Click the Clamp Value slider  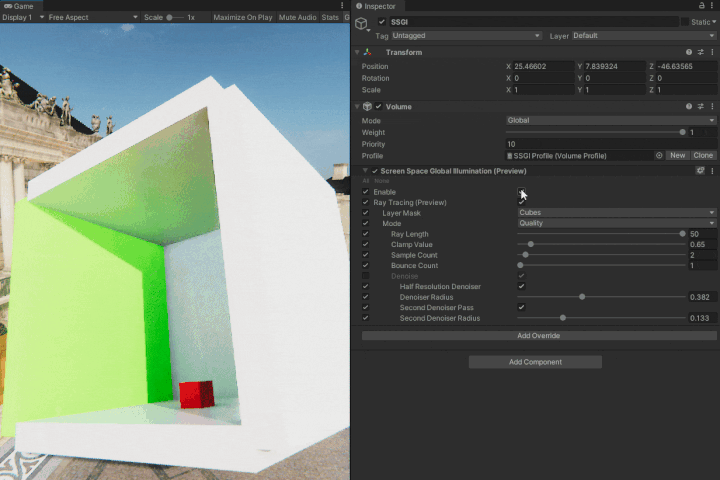click(x=602, y=244)
